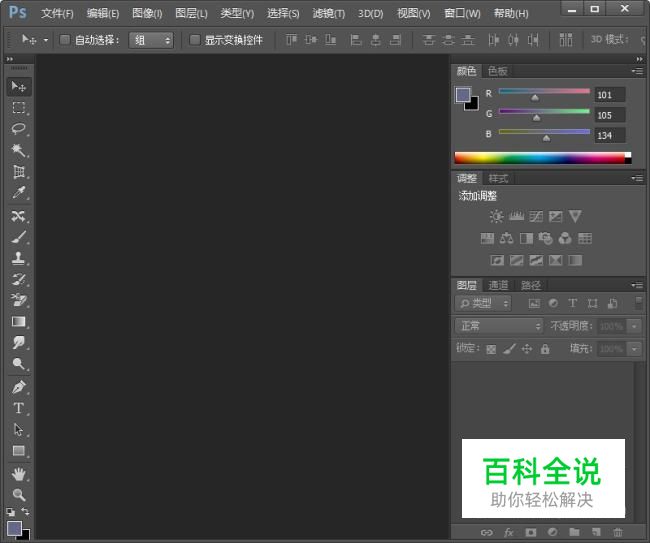This screenshot has height=543, width=650.
Task: Select the Horizontal Type tool
Action: 18,408
